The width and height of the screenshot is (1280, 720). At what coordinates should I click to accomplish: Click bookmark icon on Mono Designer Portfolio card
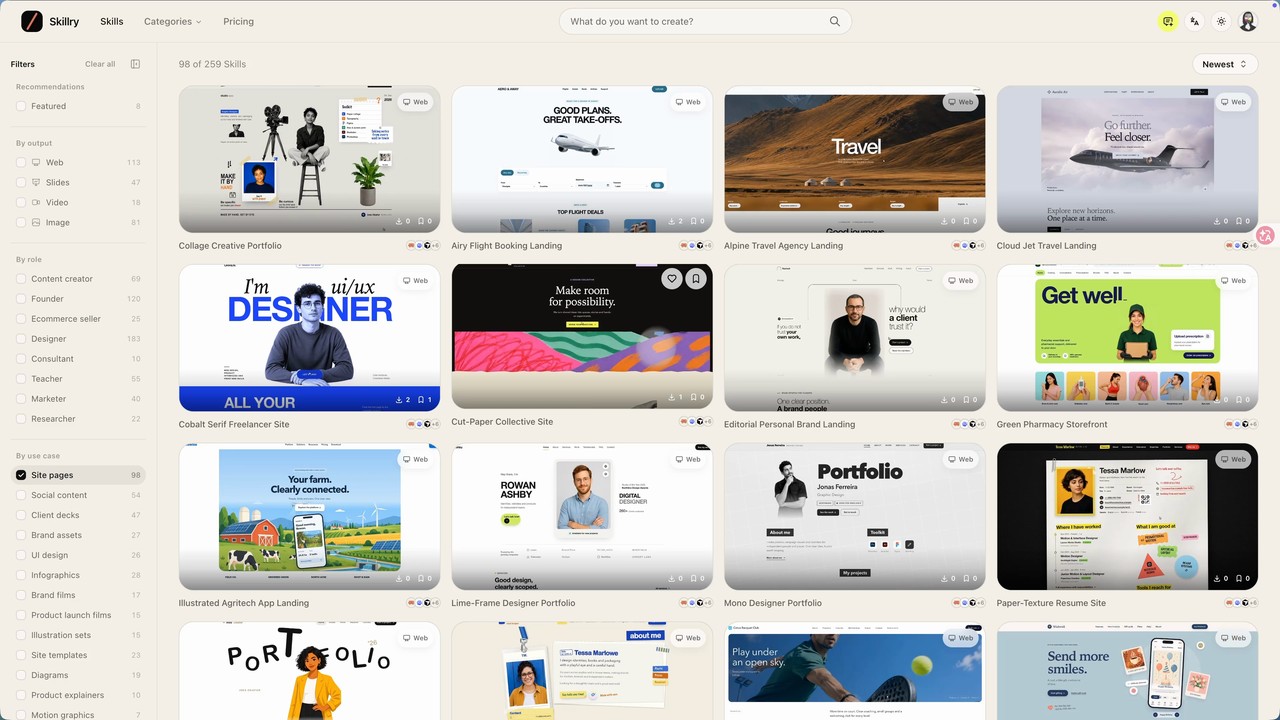pyautogui.click(x=968, y=578)
